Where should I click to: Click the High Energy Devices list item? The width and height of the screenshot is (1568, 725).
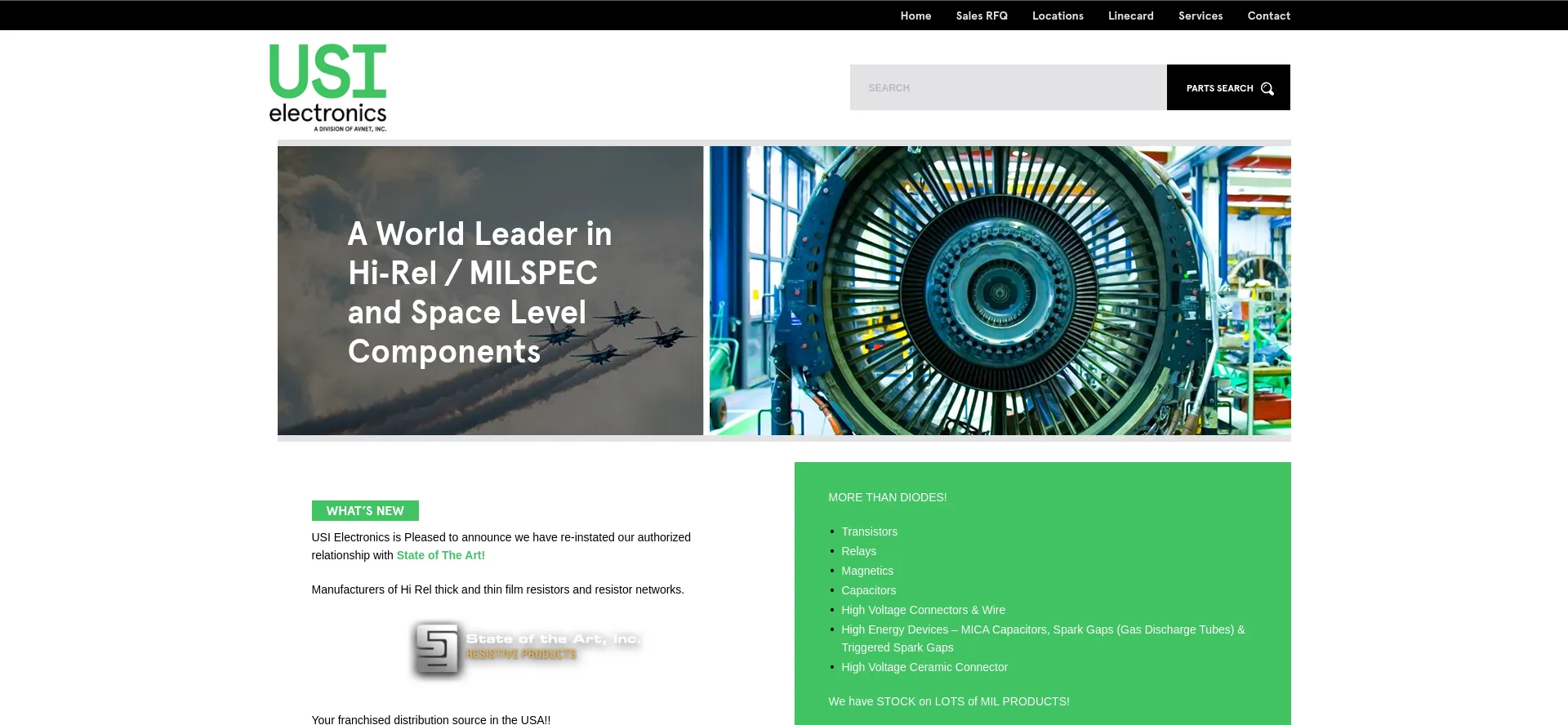click(x=1043, y=638)
